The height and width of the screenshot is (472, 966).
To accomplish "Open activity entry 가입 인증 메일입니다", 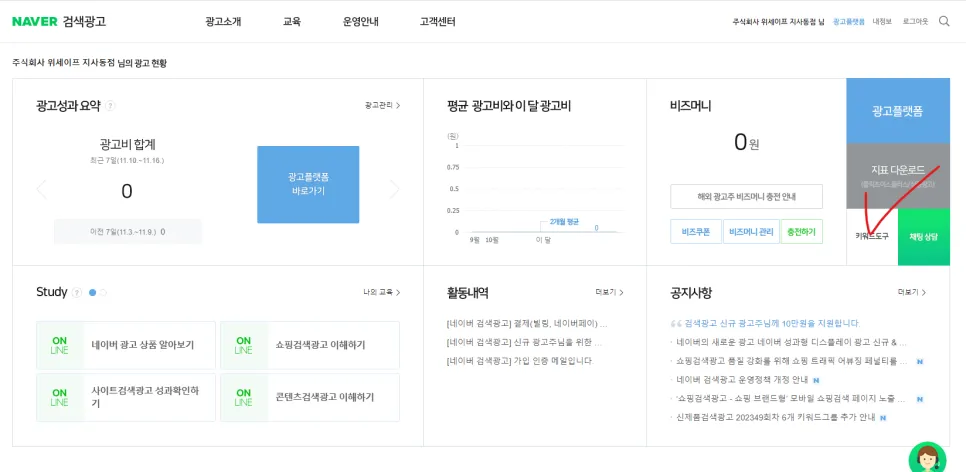I will 520,361.
